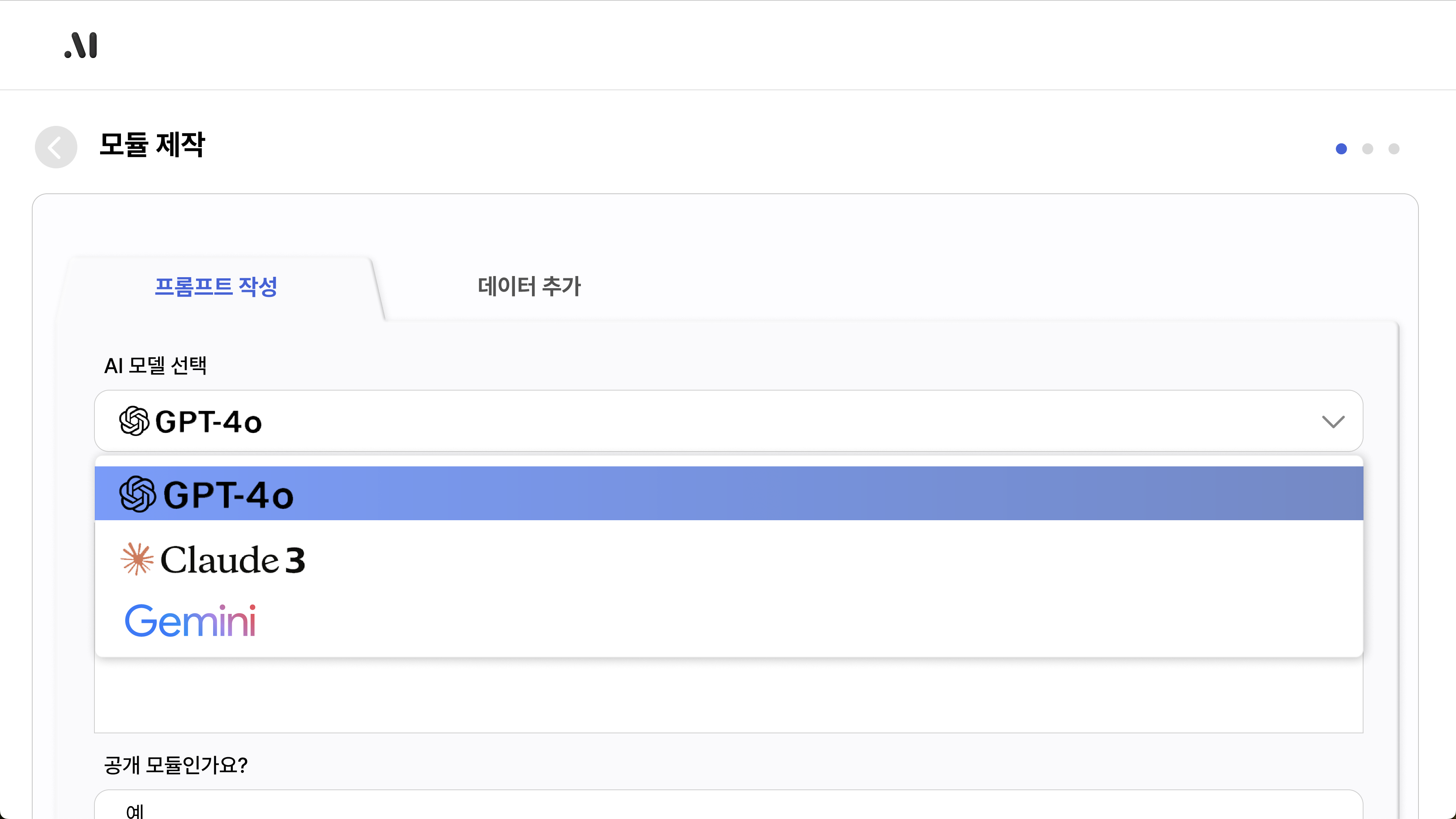Pick Gemini from the model list

coord(728,621)
